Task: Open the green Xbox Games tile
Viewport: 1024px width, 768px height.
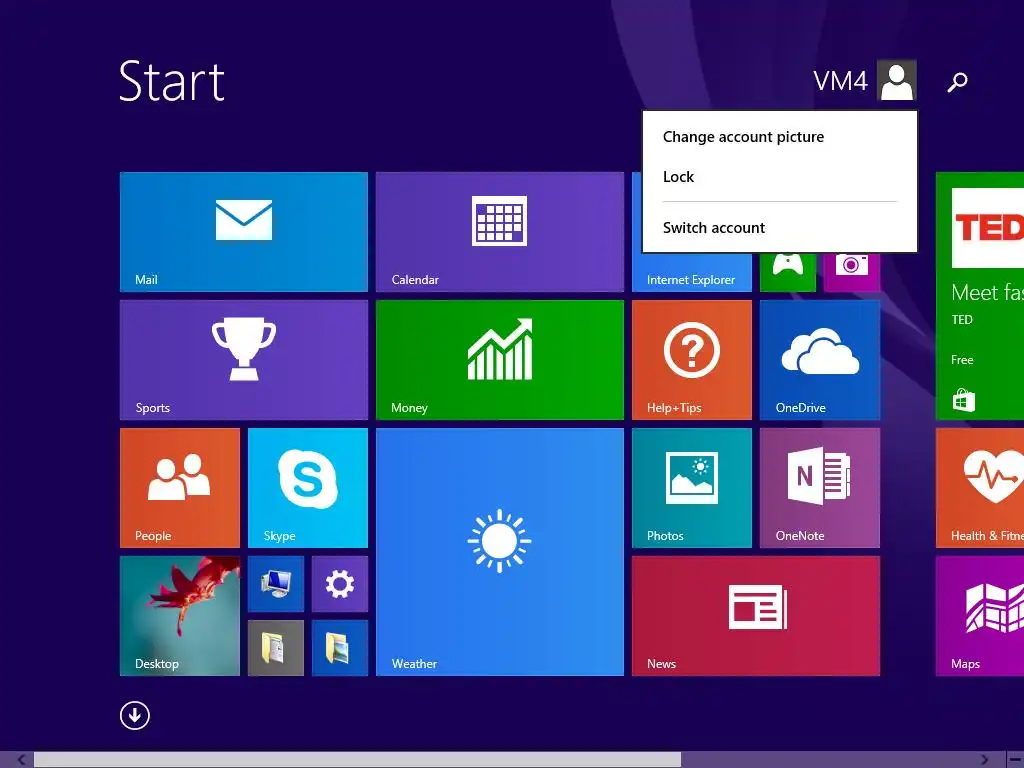Action: coord(788,272)
